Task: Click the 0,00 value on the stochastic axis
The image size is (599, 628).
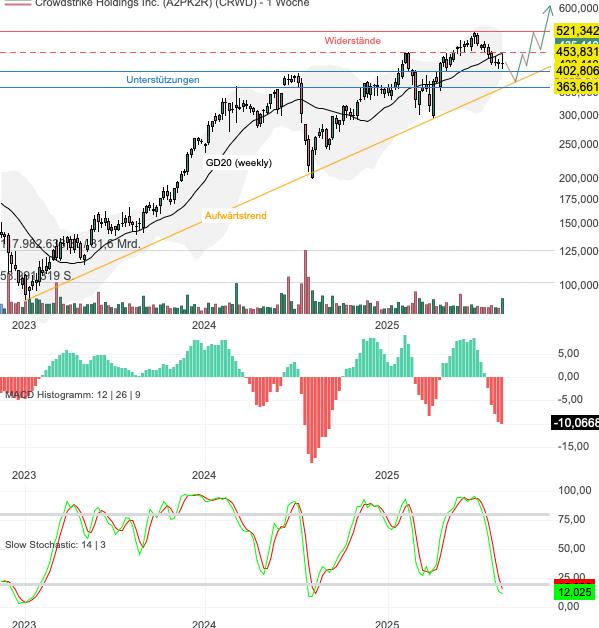Action: point(568,606)
